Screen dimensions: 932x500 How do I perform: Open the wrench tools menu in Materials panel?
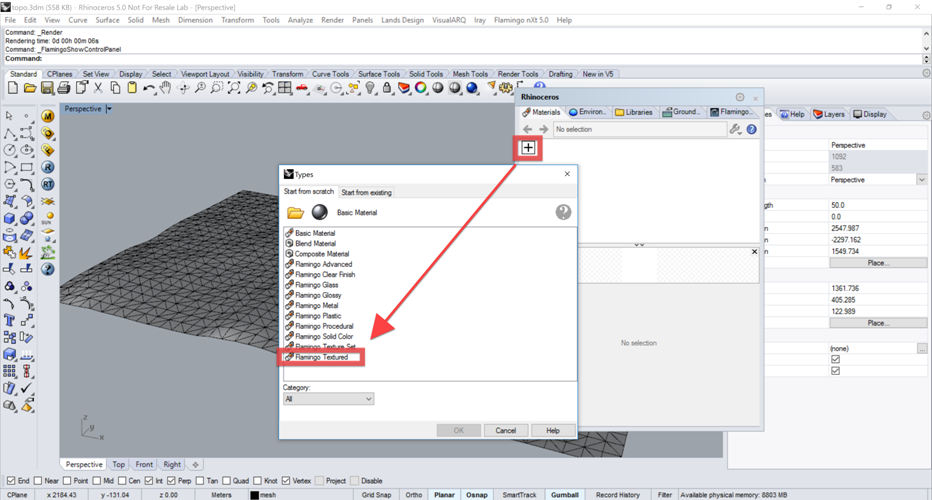[x=736, y=129]
